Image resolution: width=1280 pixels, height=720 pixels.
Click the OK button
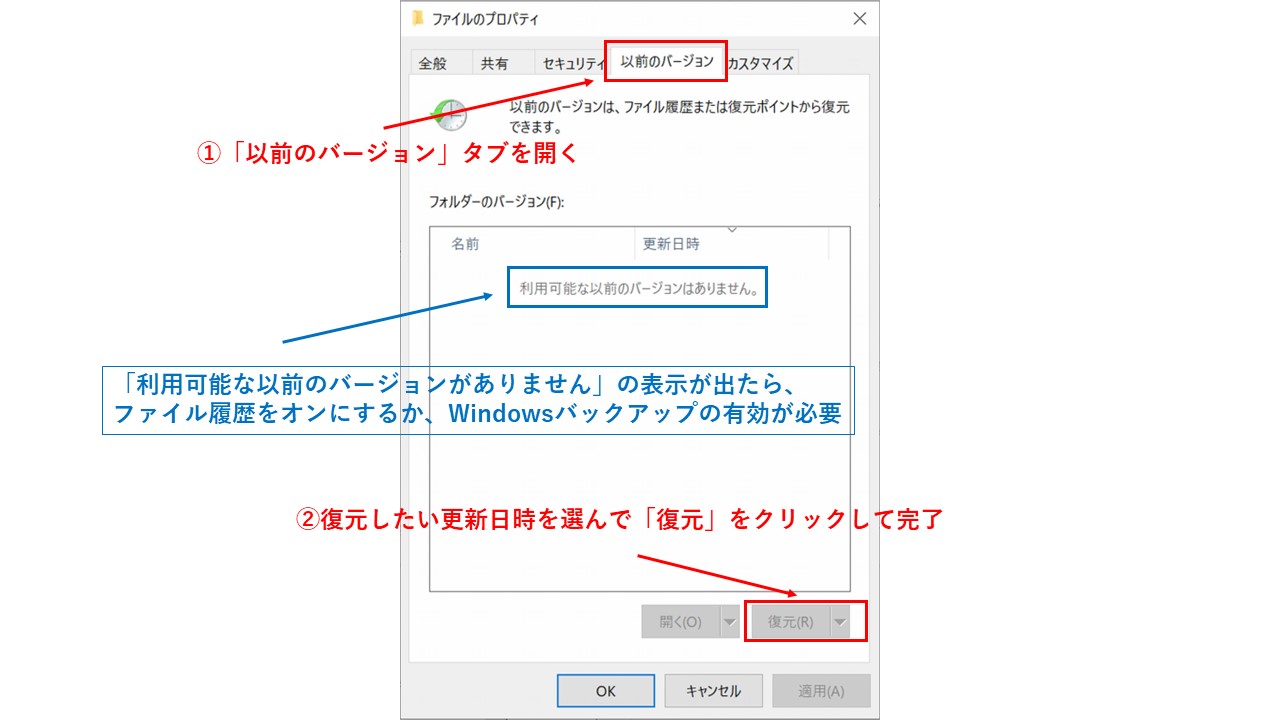[x=606, y=691]
